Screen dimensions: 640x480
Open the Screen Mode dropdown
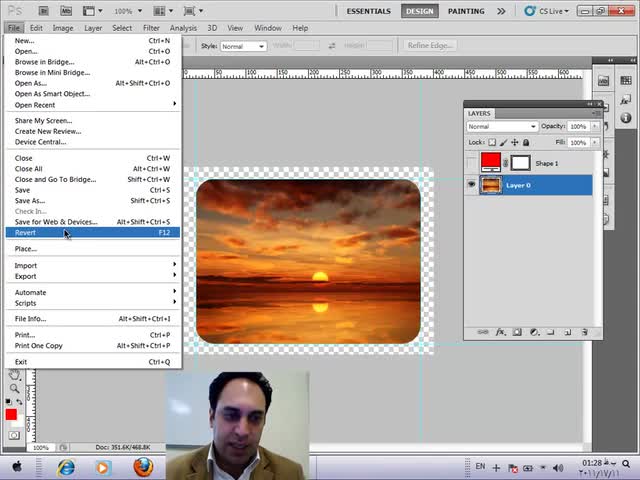193,11
